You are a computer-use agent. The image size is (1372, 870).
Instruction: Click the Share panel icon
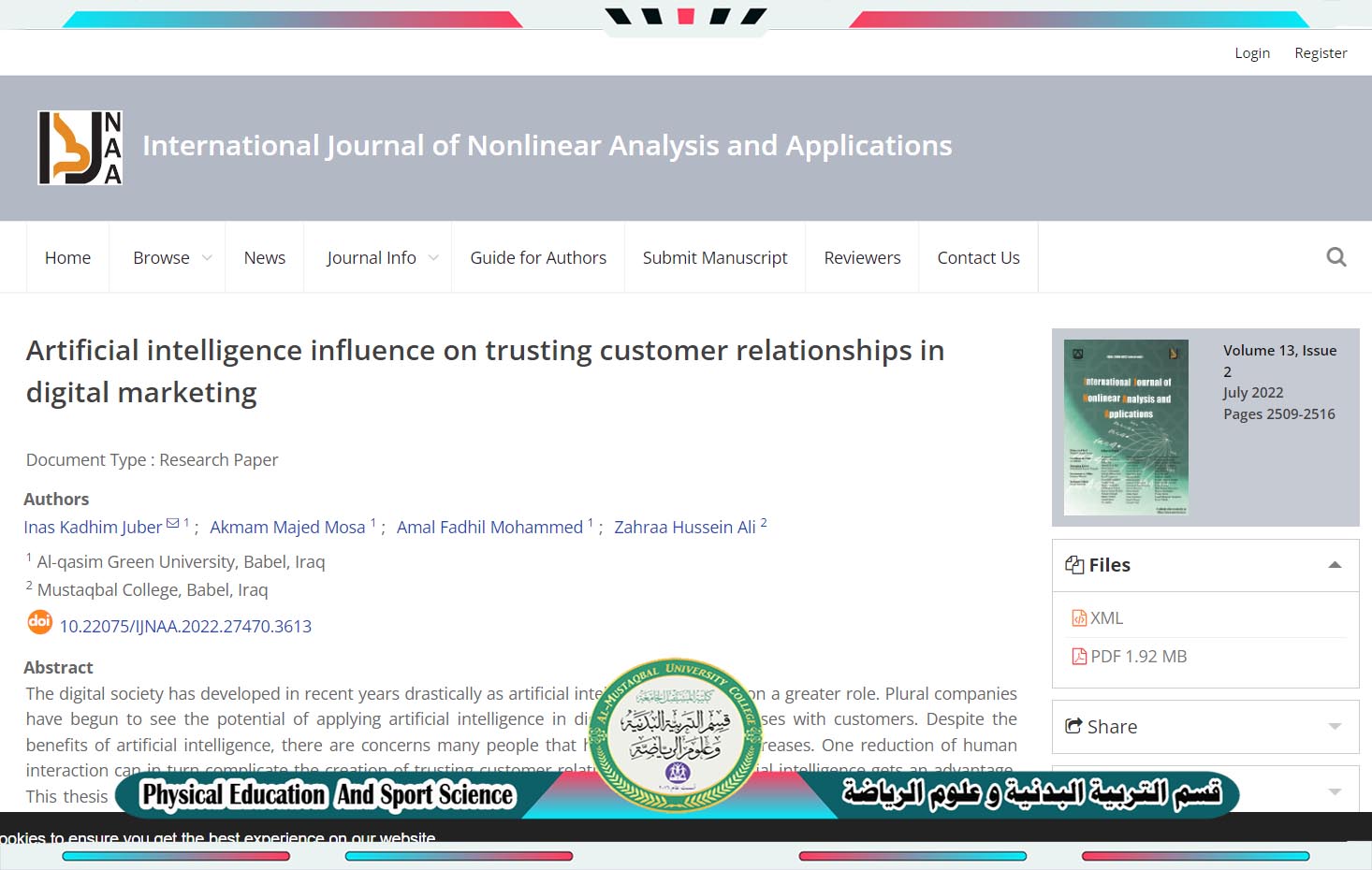click(1073, 726)
